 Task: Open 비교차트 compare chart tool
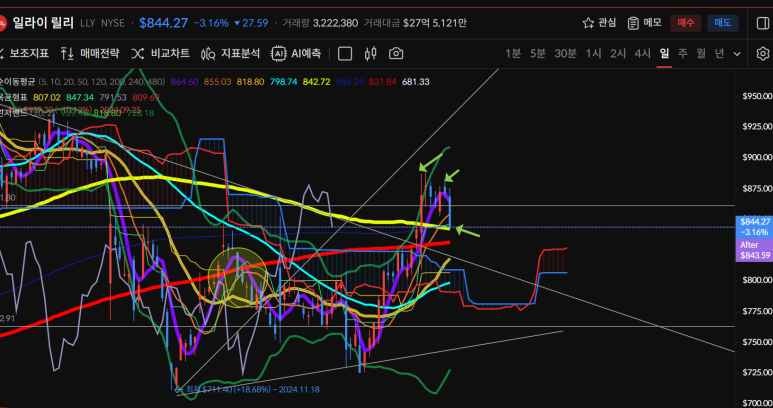161,53
